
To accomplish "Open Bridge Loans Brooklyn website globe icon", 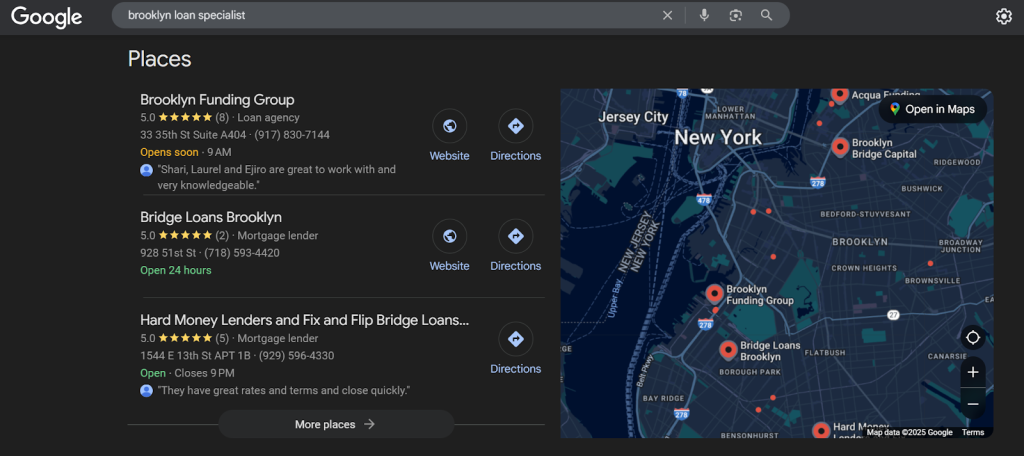I will tap(449, 236).
